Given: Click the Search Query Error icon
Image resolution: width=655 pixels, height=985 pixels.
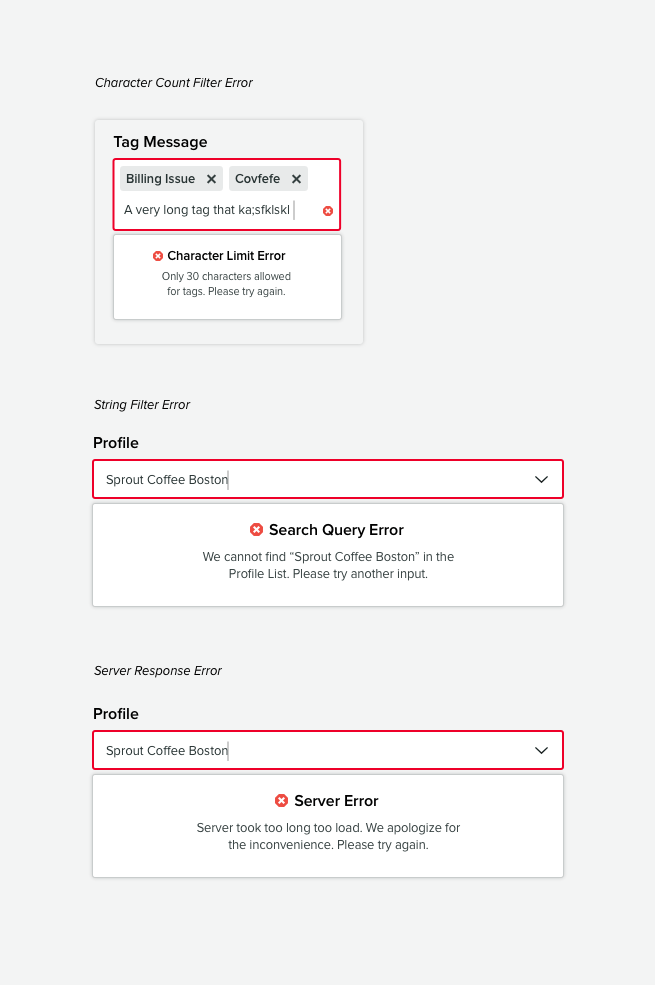Looking at the screenshot, I should tap(257, 530).
